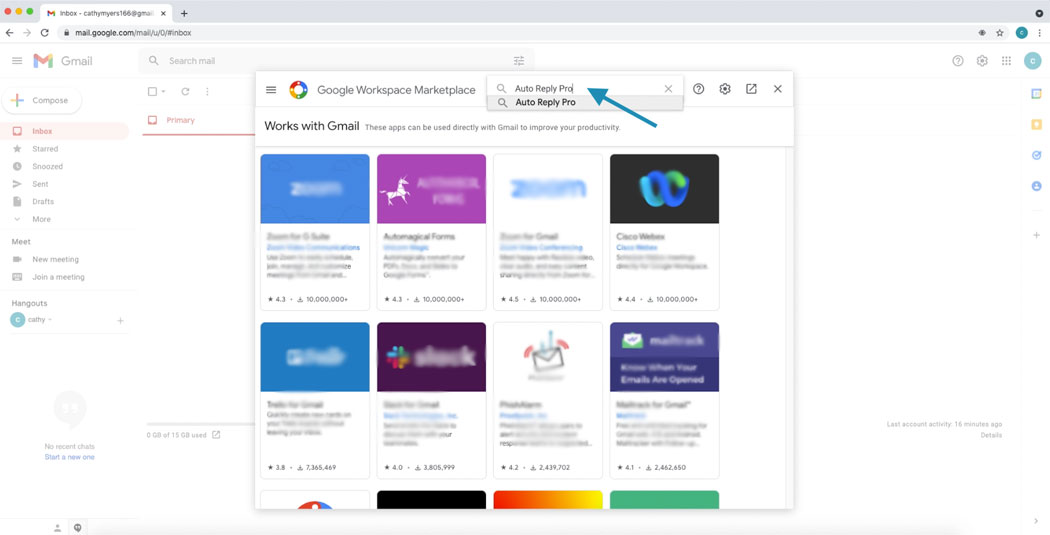Refresh inbox icon
Screen dimensions: 1050x535
click(x=185, y=92)
